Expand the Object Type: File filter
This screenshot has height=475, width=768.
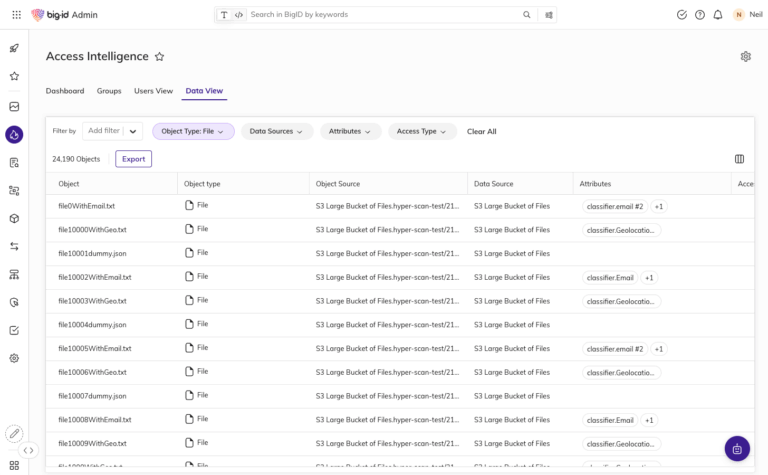click(x=193, y=131)
